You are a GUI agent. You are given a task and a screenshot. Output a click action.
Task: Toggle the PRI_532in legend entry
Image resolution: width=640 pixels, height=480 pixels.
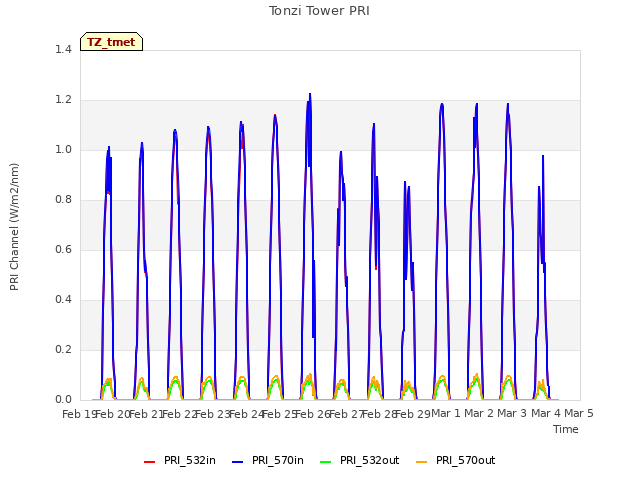click(180, 461)
